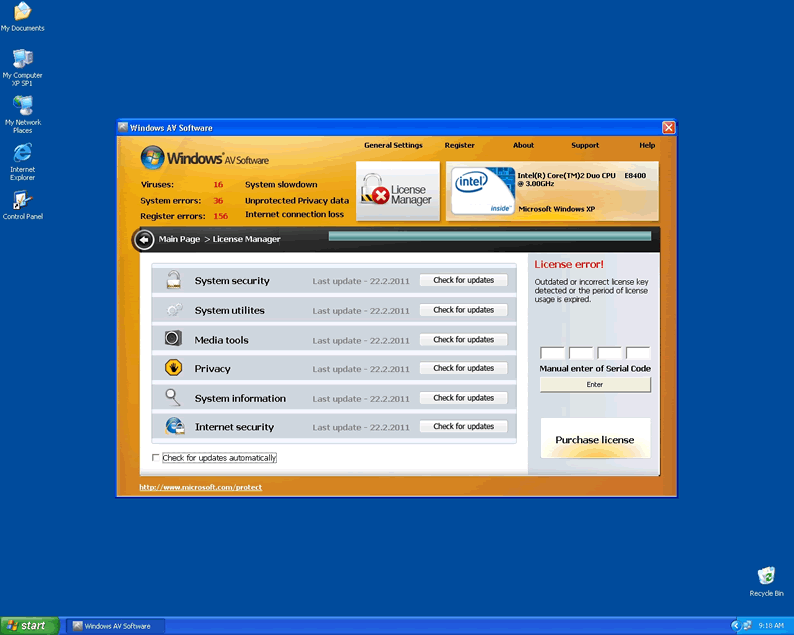
Task: Click the Internet security globe icon
Action: click(174, 426)
